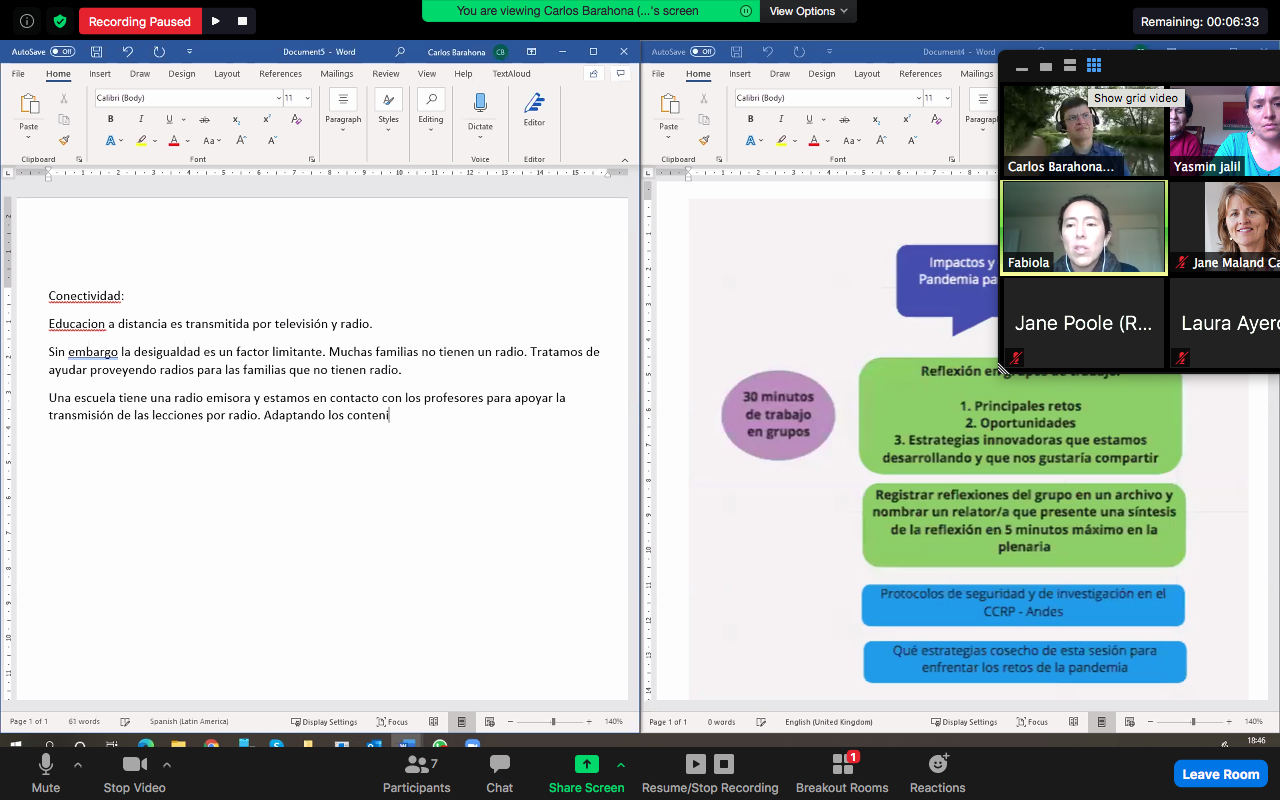Toggle AutoSave switch in right Word window
The height and width of the screenshot is (800, 1280).
pos(702,52)
